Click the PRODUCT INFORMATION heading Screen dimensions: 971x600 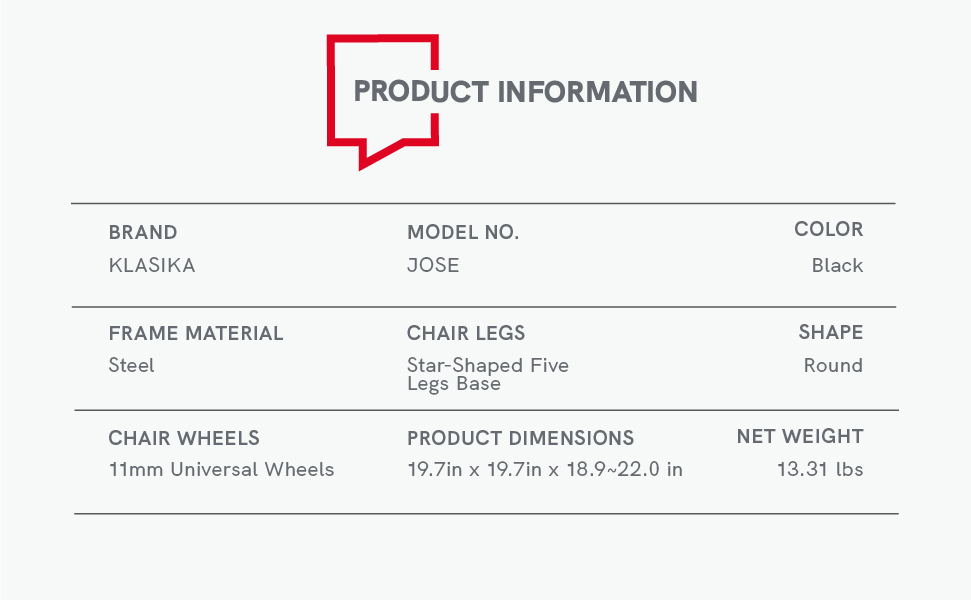(525, 92)
